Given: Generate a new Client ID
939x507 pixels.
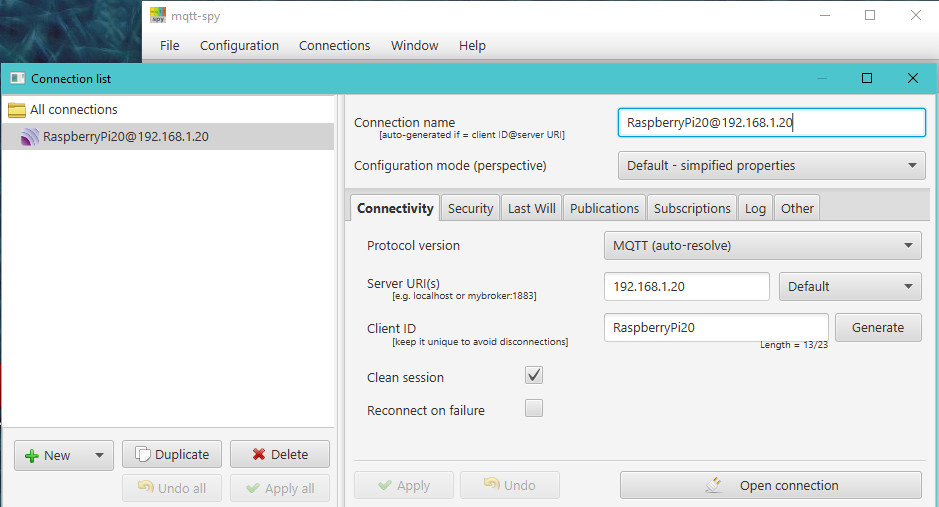Looking at the screenshot, I should (878, 327).
